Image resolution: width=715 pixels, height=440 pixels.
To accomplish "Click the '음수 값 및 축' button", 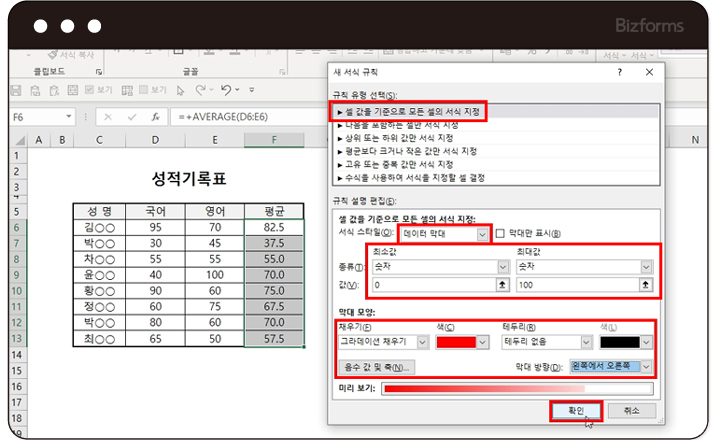I will [377, 367].
